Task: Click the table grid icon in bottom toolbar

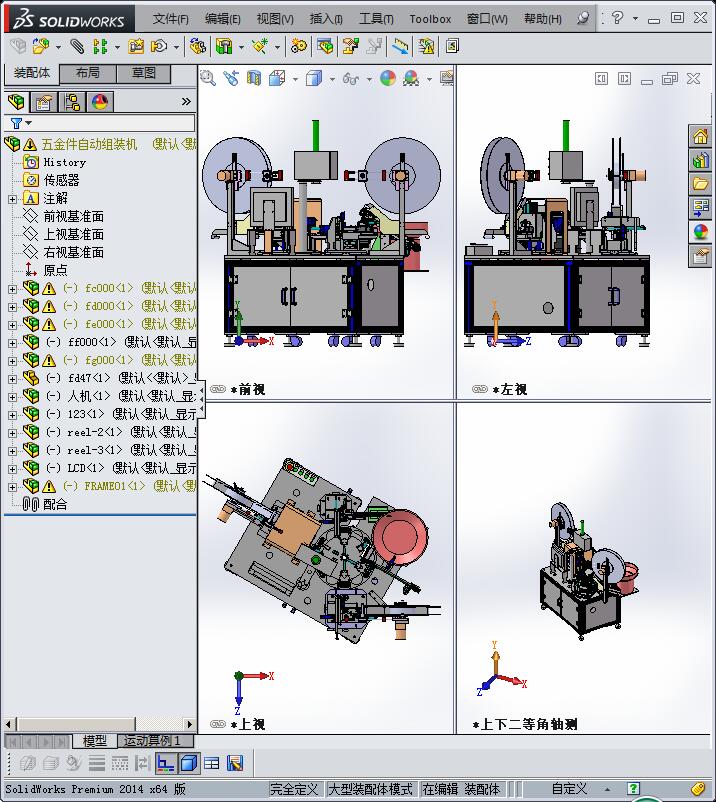Action: [x=211, y=764]
